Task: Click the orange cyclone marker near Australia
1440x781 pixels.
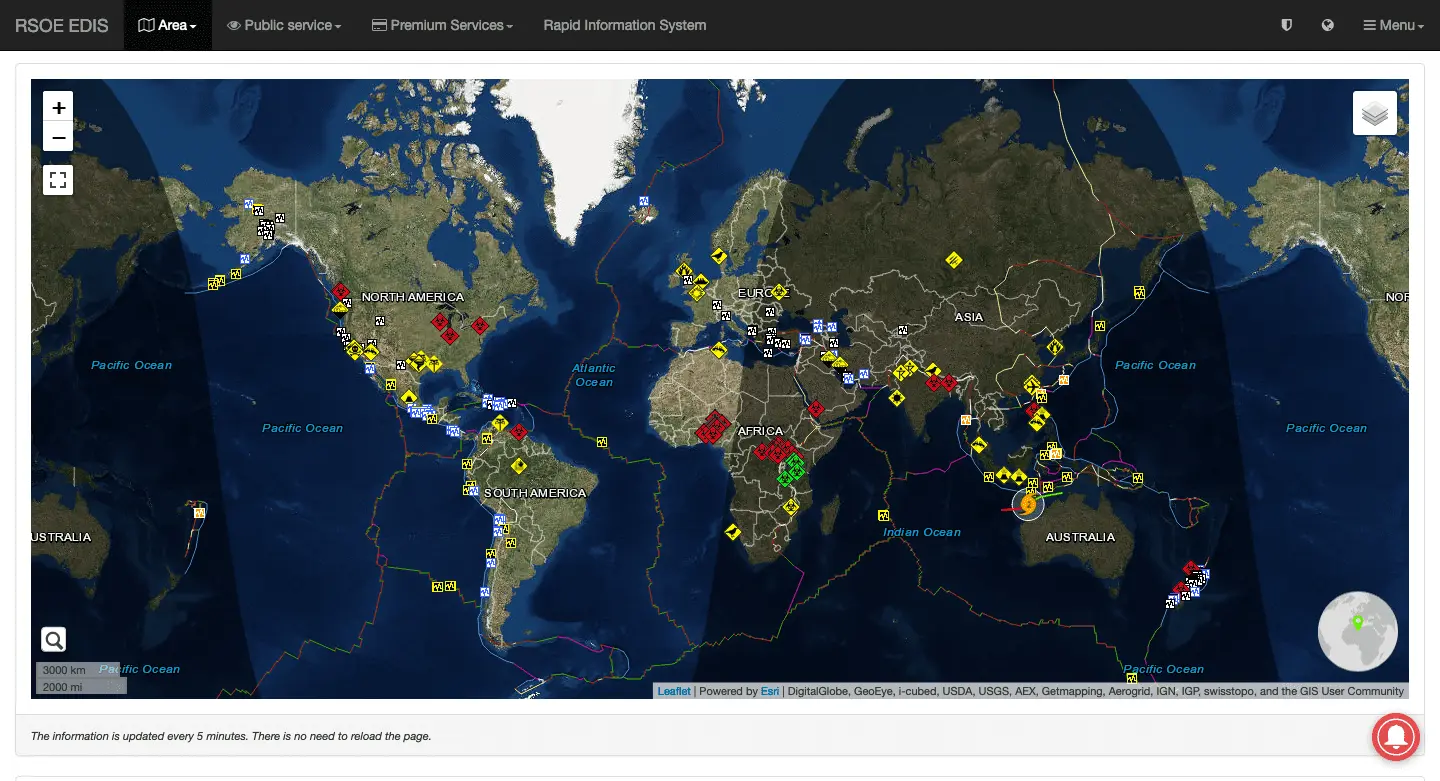Action: (1027, 504)
